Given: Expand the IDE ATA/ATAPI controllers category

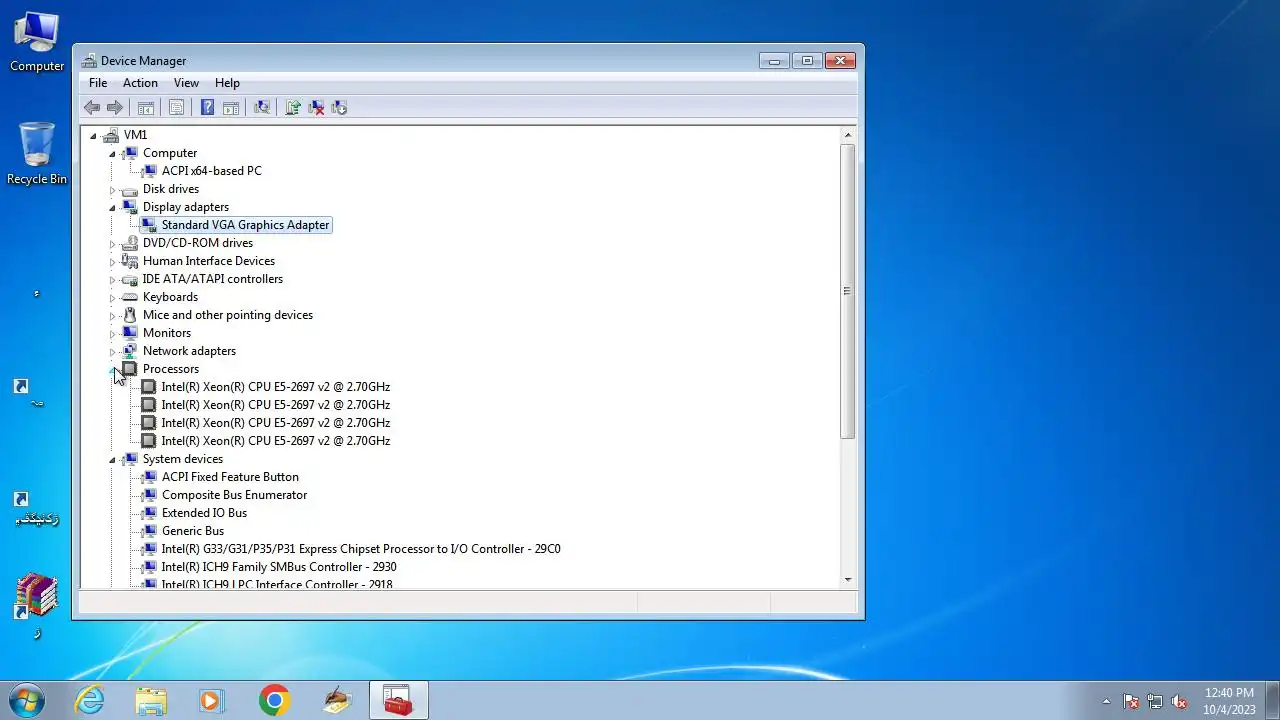Looking at the screenshot, I should pos(112,279).
